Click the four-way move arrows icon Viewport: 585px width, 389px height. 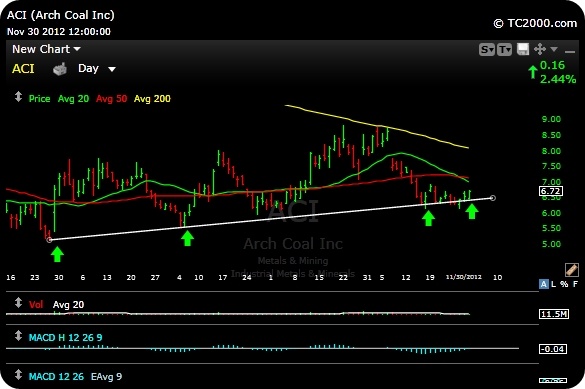click(x=540, y=49)
